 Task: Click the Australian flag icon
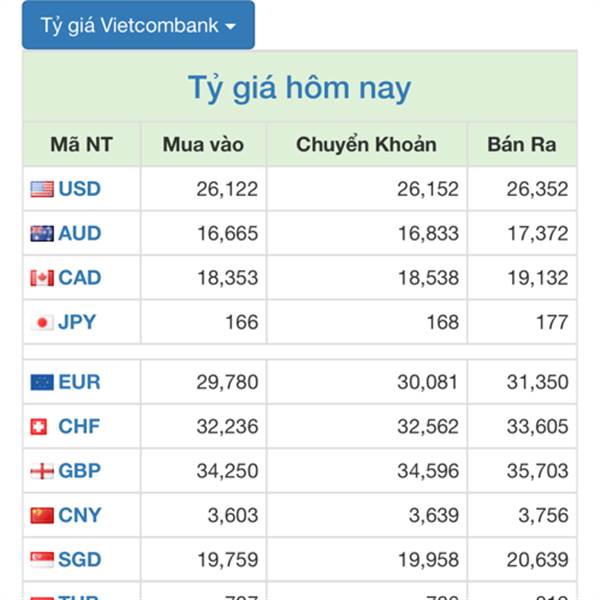pyautogui.click(x=42, y=234)
